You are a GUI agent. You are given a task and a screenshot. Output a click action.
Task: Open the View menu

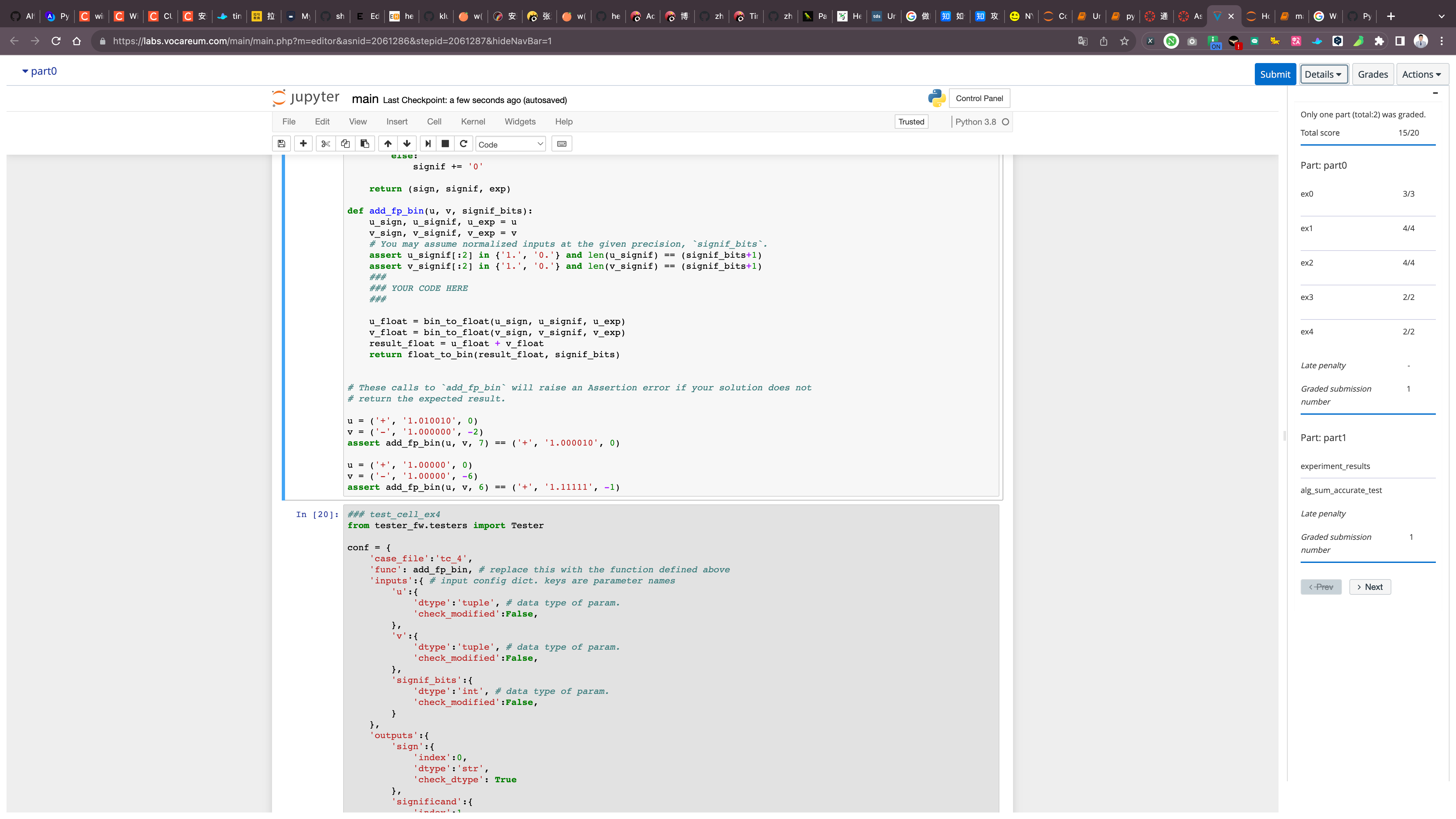[358, 122]
